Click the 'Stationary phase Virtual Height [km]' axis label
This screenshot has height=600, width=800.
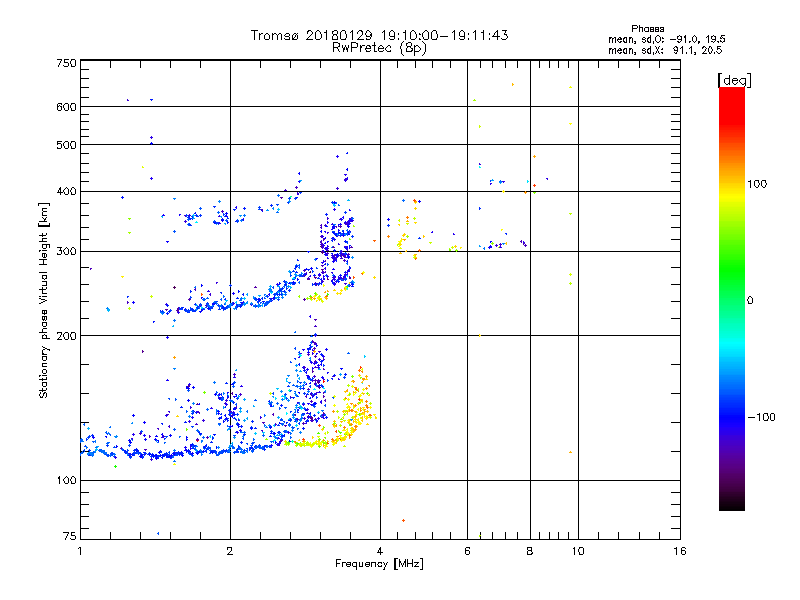43,301
